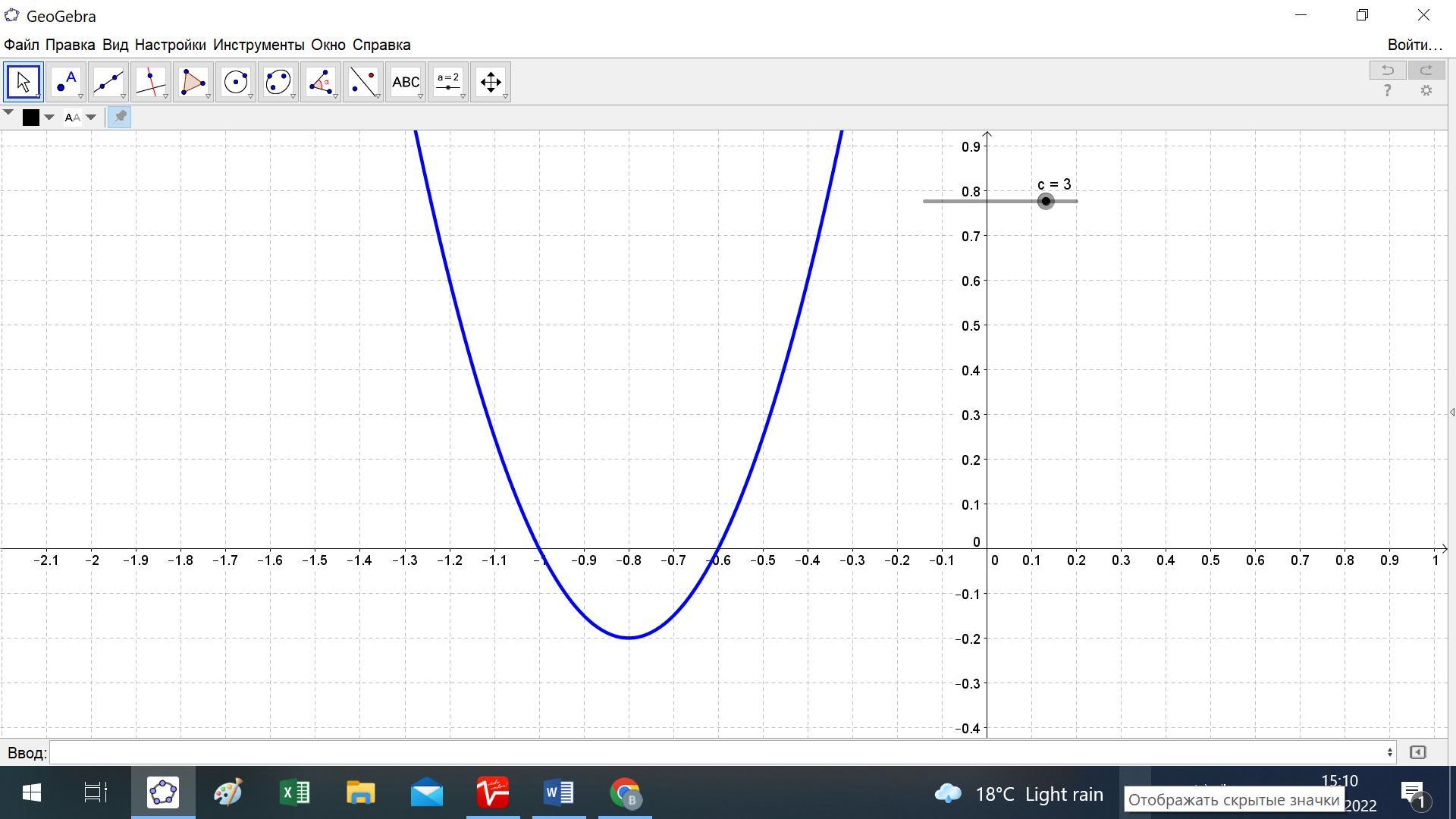Open the settings gear icon
The width and height of the screenshot is (1456, 819).
point(1426,91)
